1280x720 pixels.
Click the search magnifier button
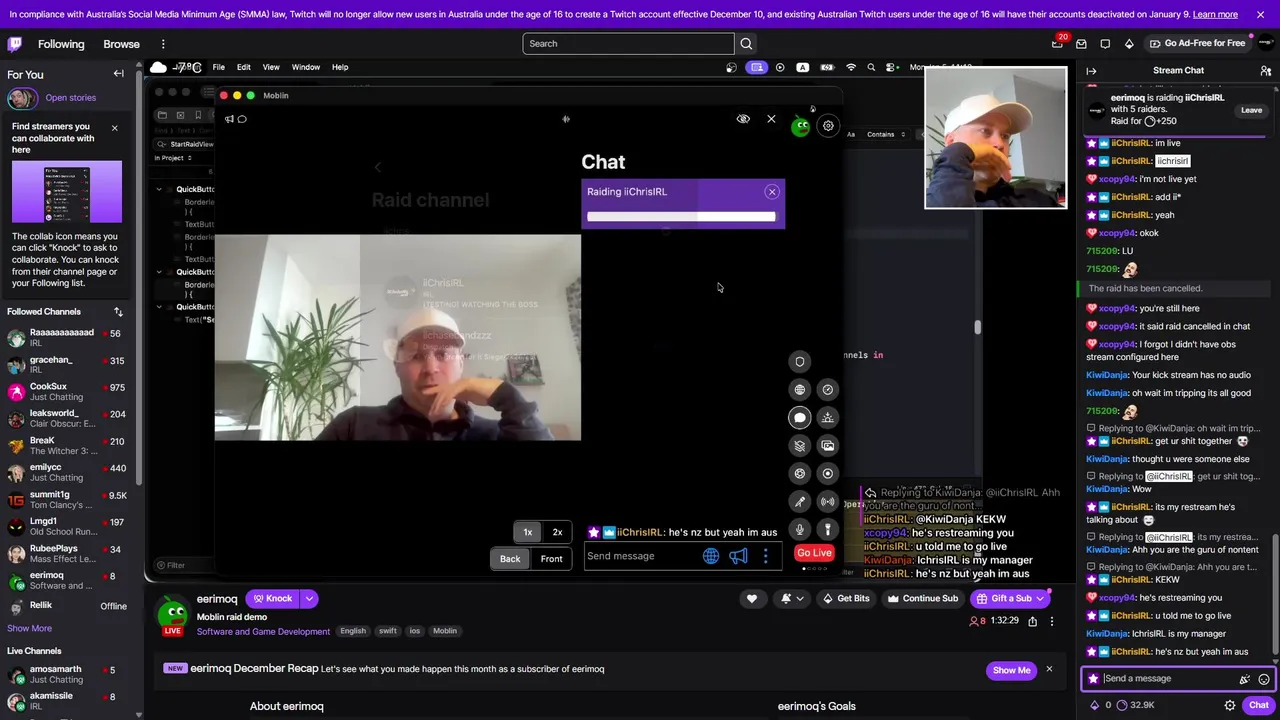pyautogui.click(x=746, y=44)
